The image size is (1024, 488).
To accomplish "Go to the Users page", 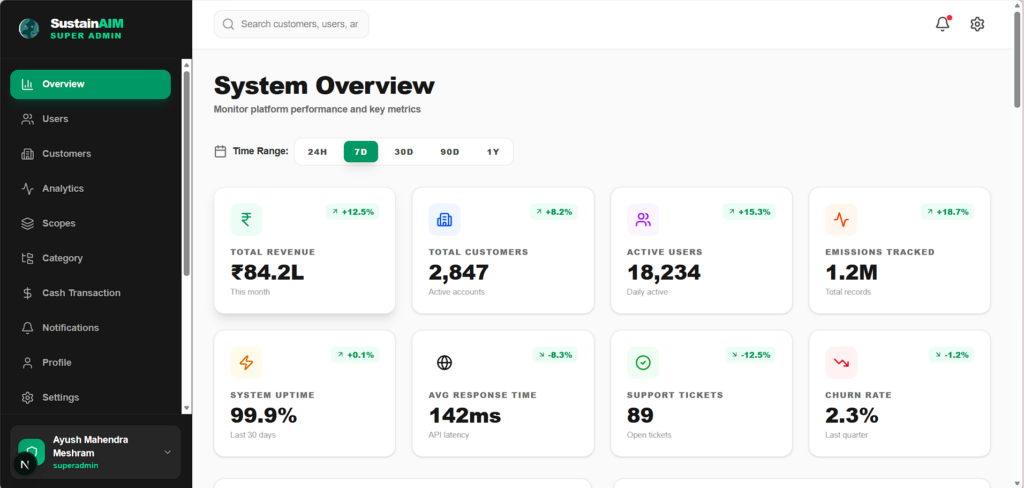I will click(90, 119).
